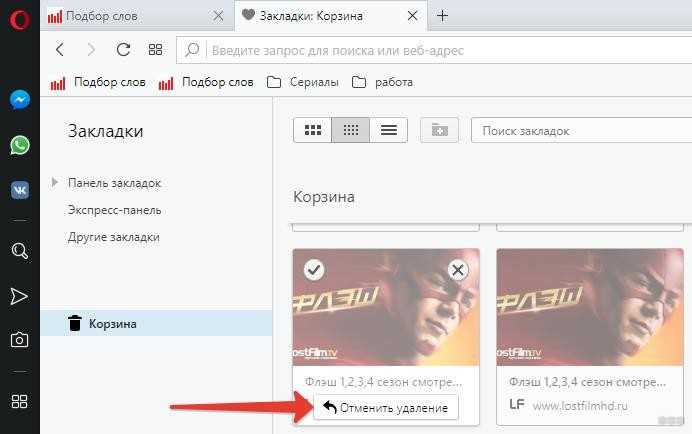Select first Флэш bookmark with checkmark
The height and width of the screenshot is (434, 692).
point(314,270)
